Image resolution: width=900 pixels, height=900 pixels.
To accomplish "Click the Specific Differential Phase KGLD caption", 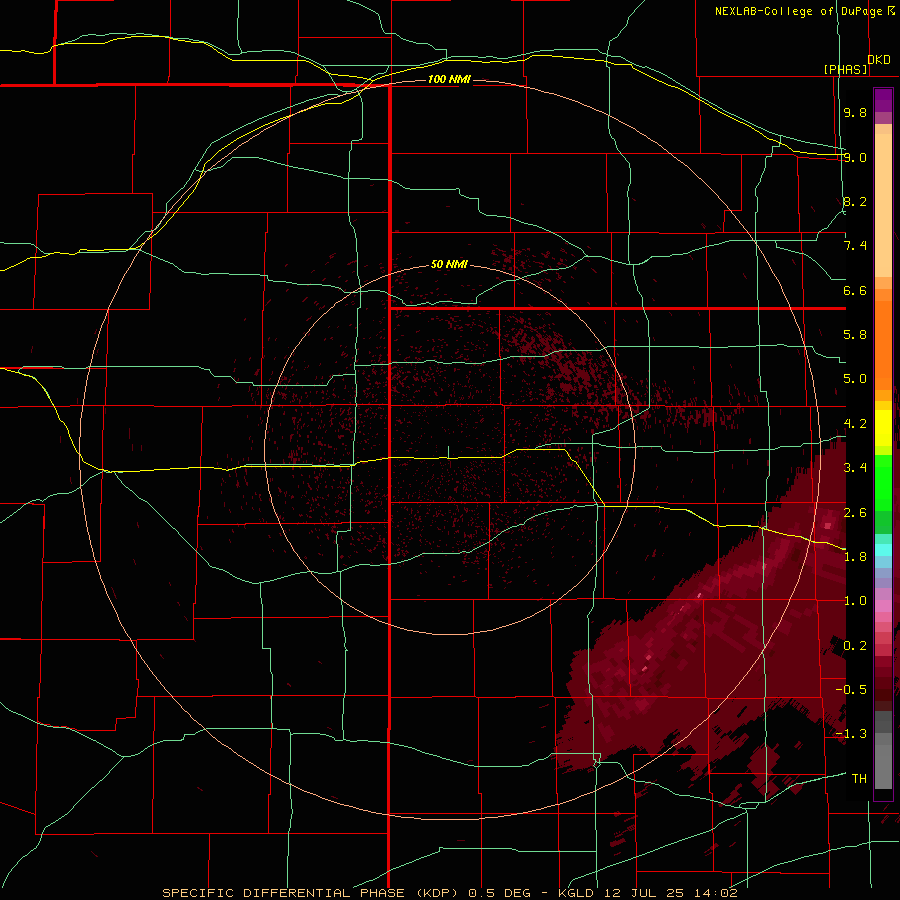I will [x=449, y=893].
